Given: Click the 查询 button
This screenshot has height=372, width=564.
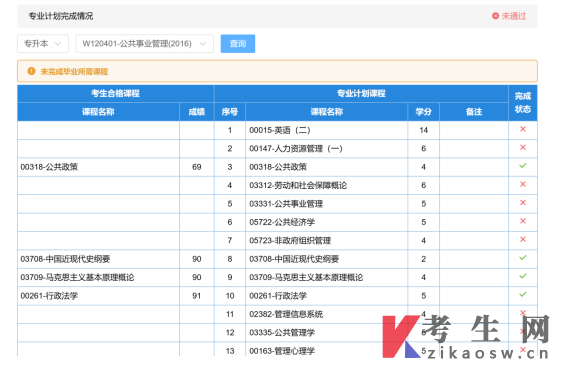Looking at the screenshot, I should (238, 44).
